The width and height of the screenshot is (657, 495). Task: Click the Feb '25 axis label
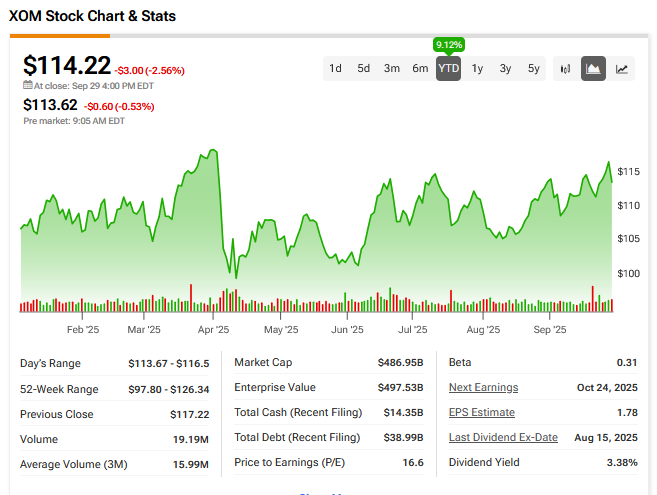pyautogui.click(x=83, y=330)
